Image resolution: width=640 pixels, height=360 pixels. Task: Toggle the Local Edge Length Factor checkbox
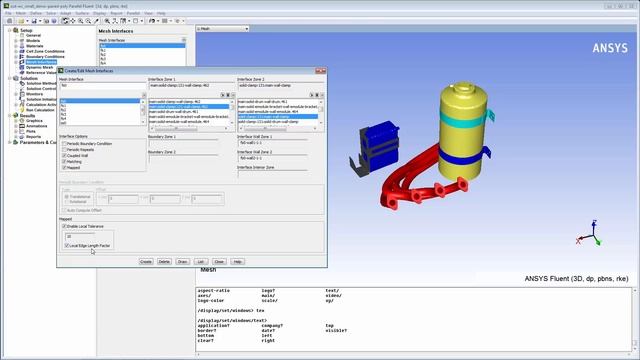tap(67, 246)
